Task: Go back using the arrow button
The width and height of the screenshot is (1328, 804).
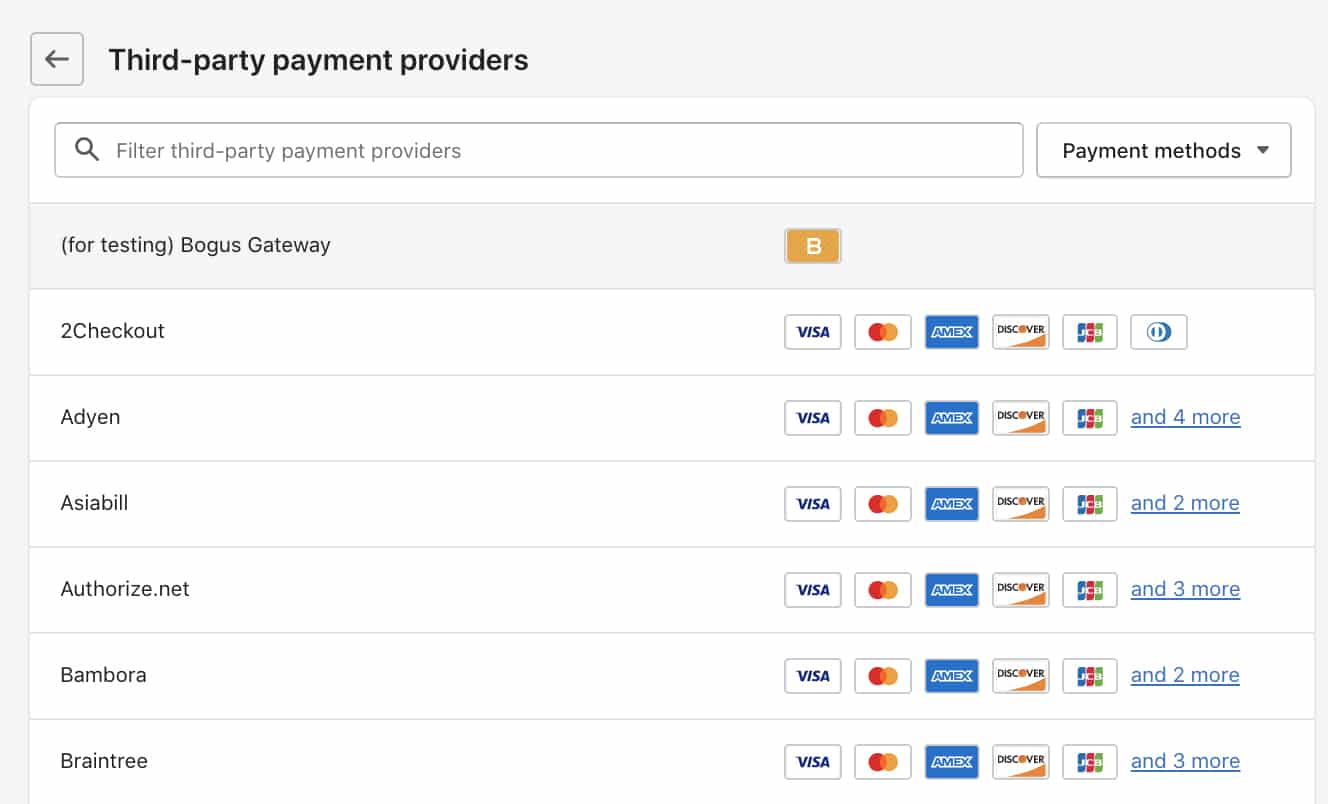Action: pyautogui.click(x=57, y=59)
